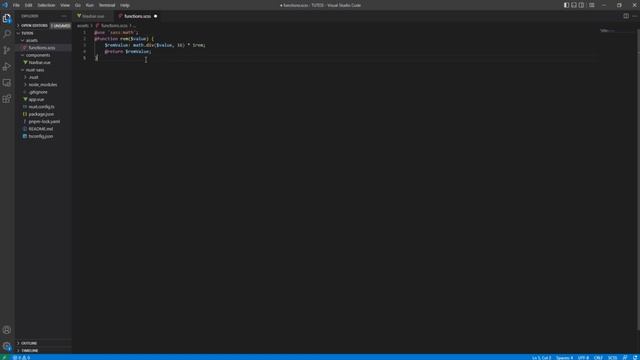
Task: Change language mode SCSS in status bar
Action: tap(612, 358)
